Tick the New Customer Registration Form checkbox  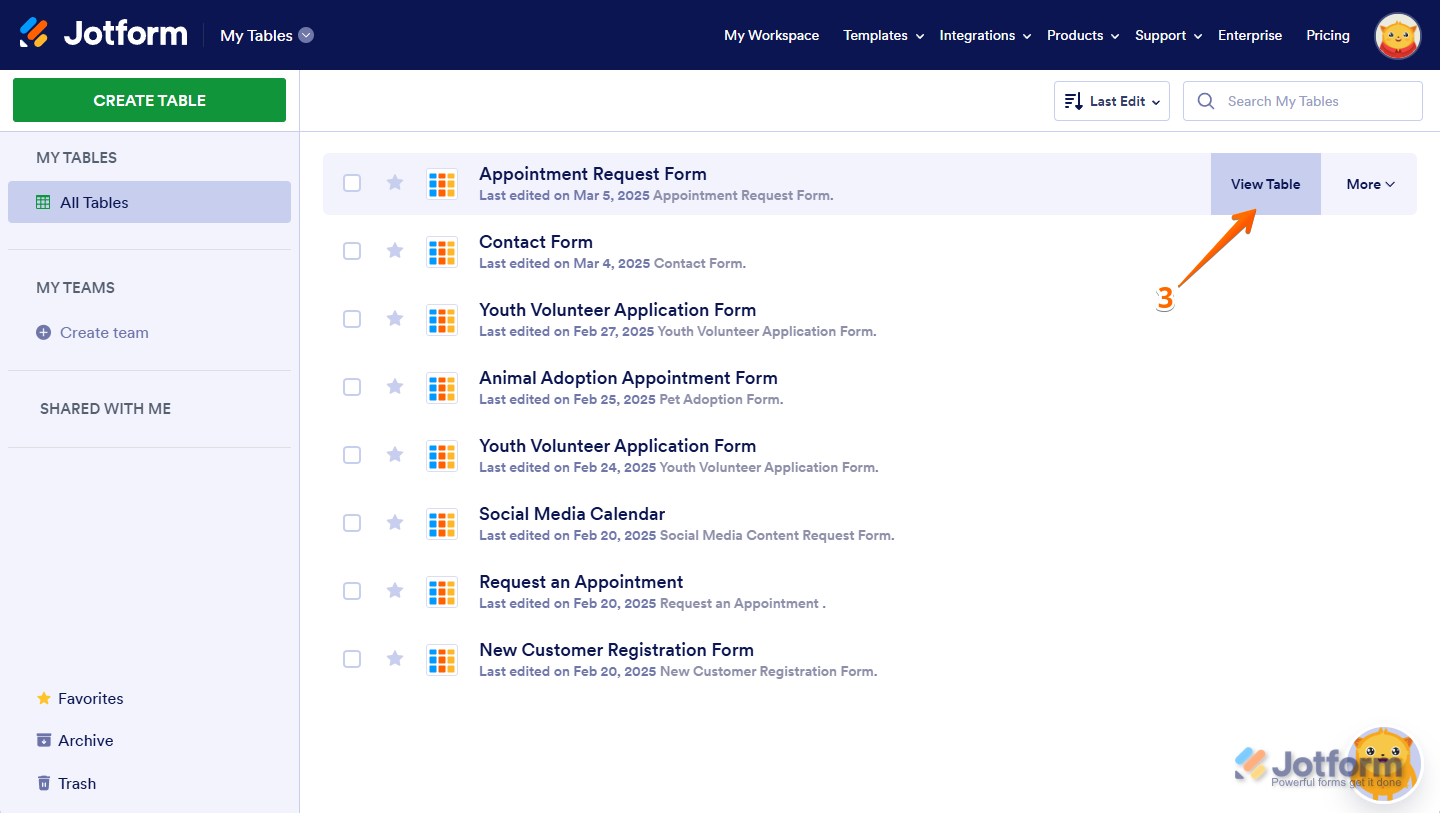click(352, 659)
